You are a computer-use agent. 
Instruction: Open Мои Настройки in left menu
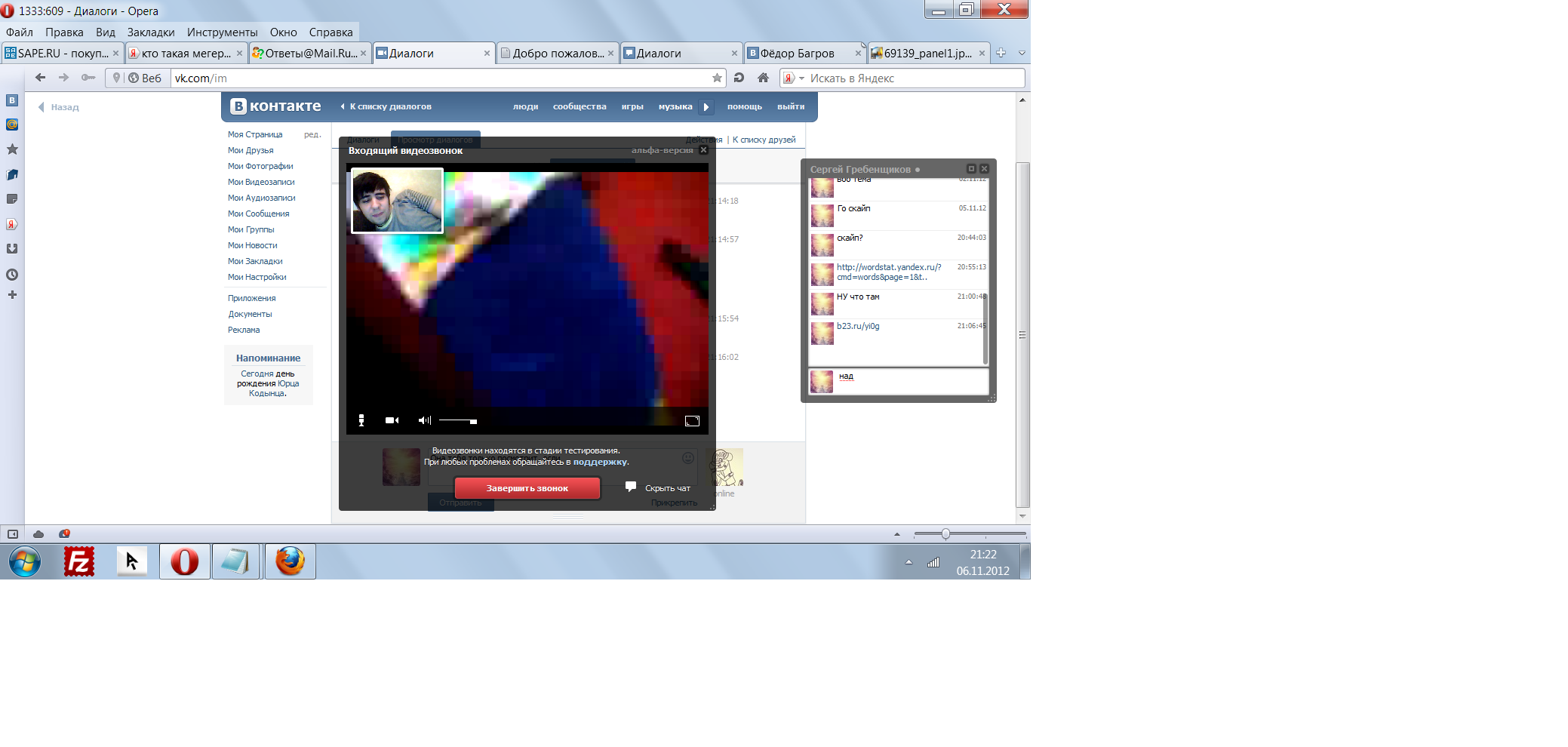tap(257, 277)
